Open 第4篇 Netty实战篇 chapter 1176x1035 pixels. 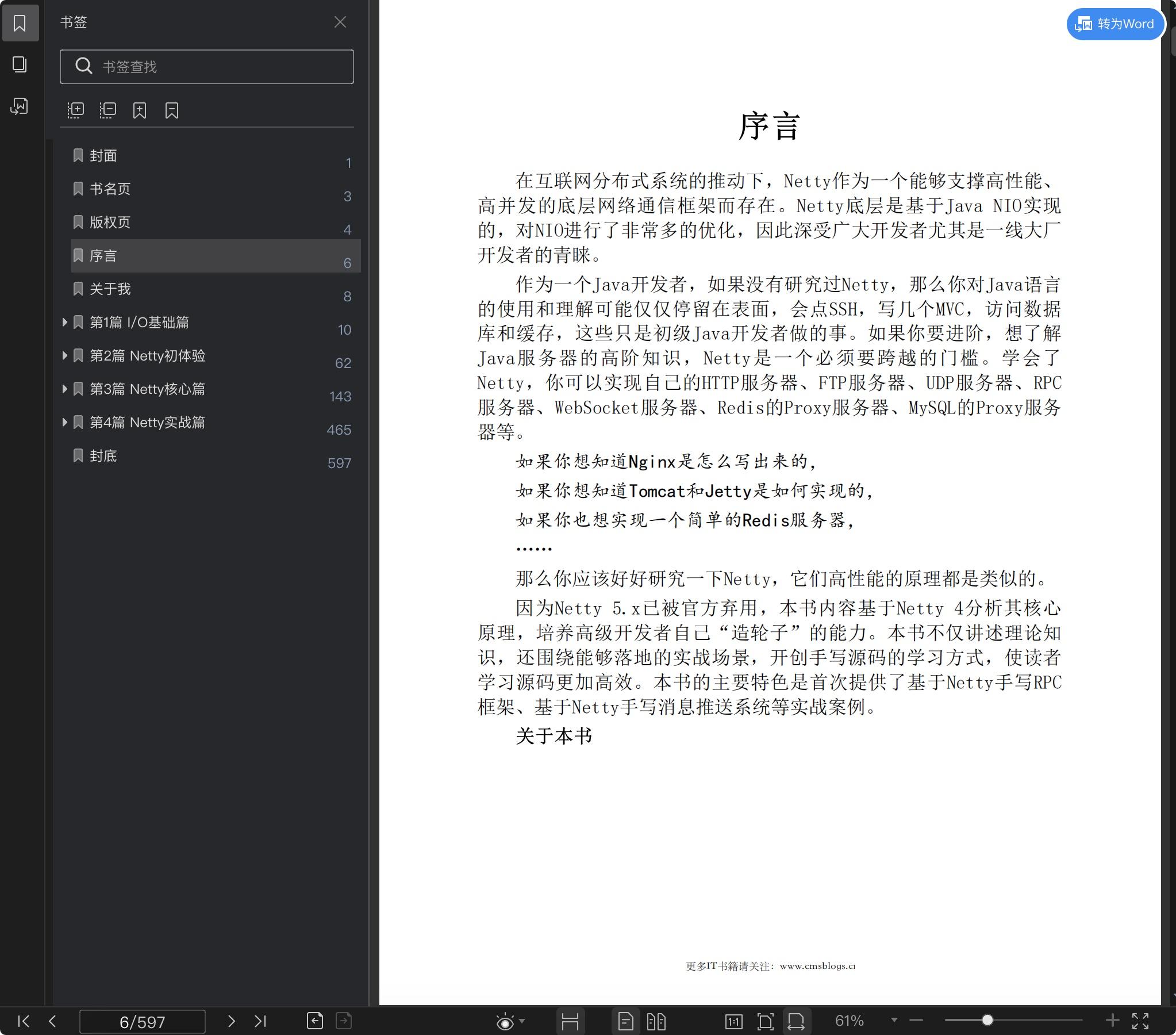click(147, 423)
